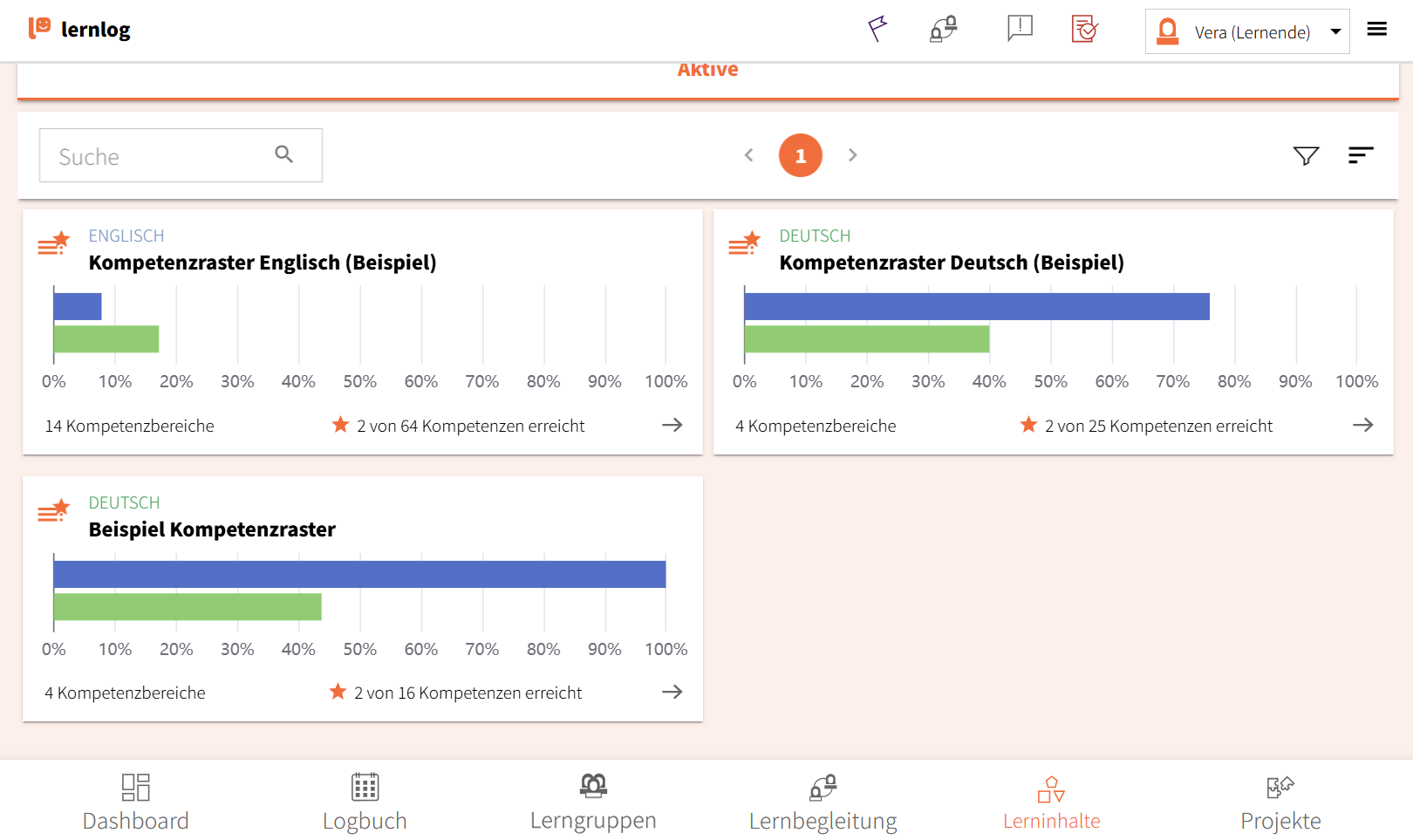Screen dimensions: 1413x840
Task: Click the search magnifier icon
Action: pos(284,154)
